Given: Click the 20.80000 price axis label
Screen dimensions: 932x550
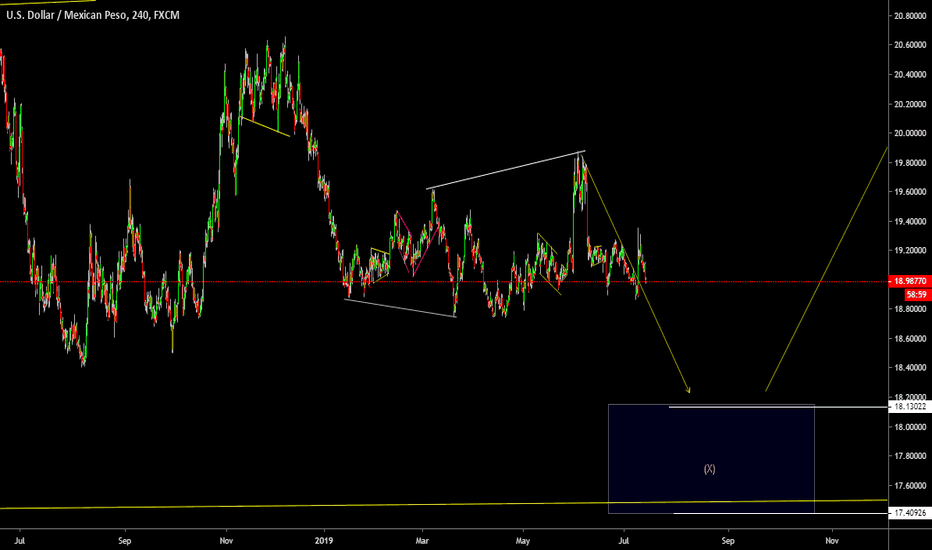Looking at the screenshot, I should [x=910, y=16].
